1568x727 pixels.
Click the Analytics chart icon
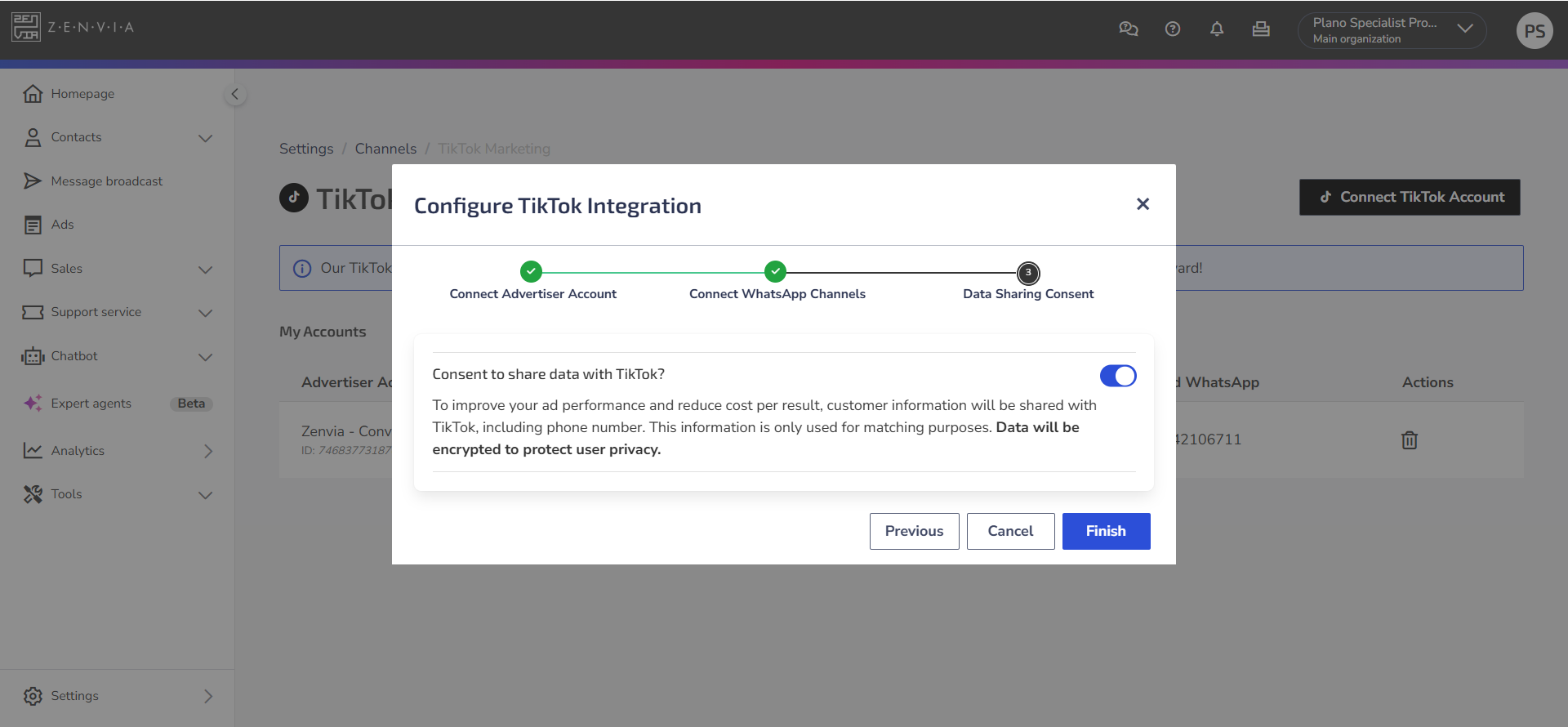33,451
